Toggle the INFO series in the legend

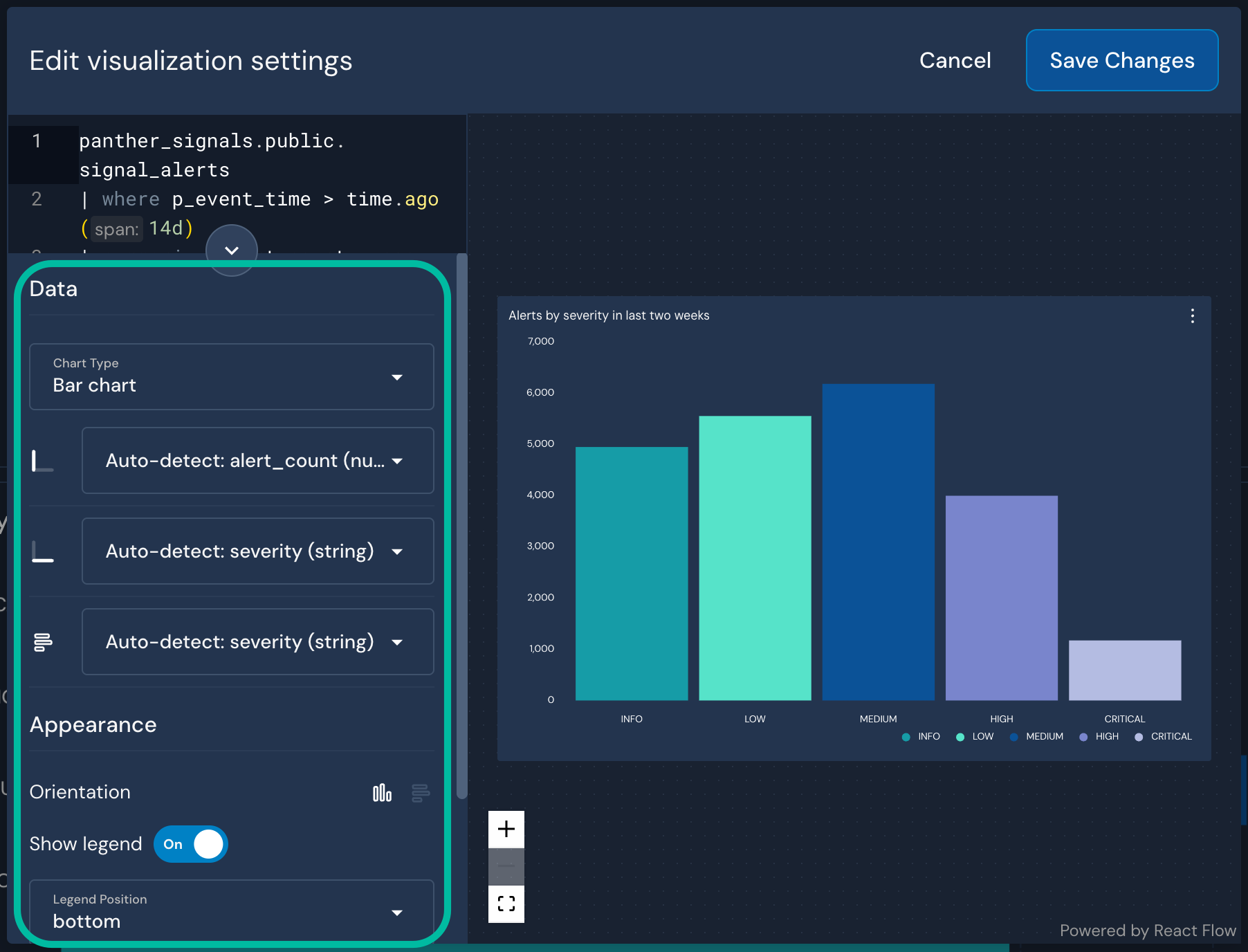click(921, 736)
